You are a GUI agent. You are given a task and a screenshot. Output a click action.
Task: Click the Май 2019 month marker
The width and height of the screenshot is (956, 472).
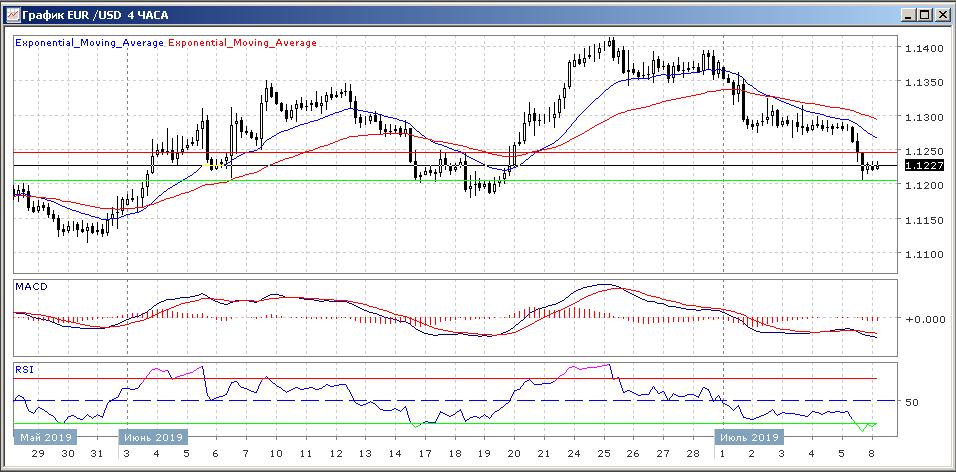pyautogui.click(x=42, y=437)
